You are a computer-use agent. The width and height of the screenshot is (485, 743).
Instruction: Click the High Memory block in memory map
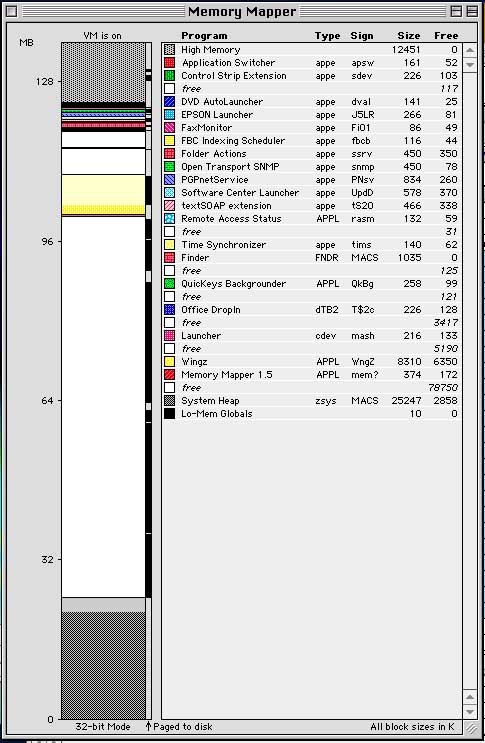[103, 72]
